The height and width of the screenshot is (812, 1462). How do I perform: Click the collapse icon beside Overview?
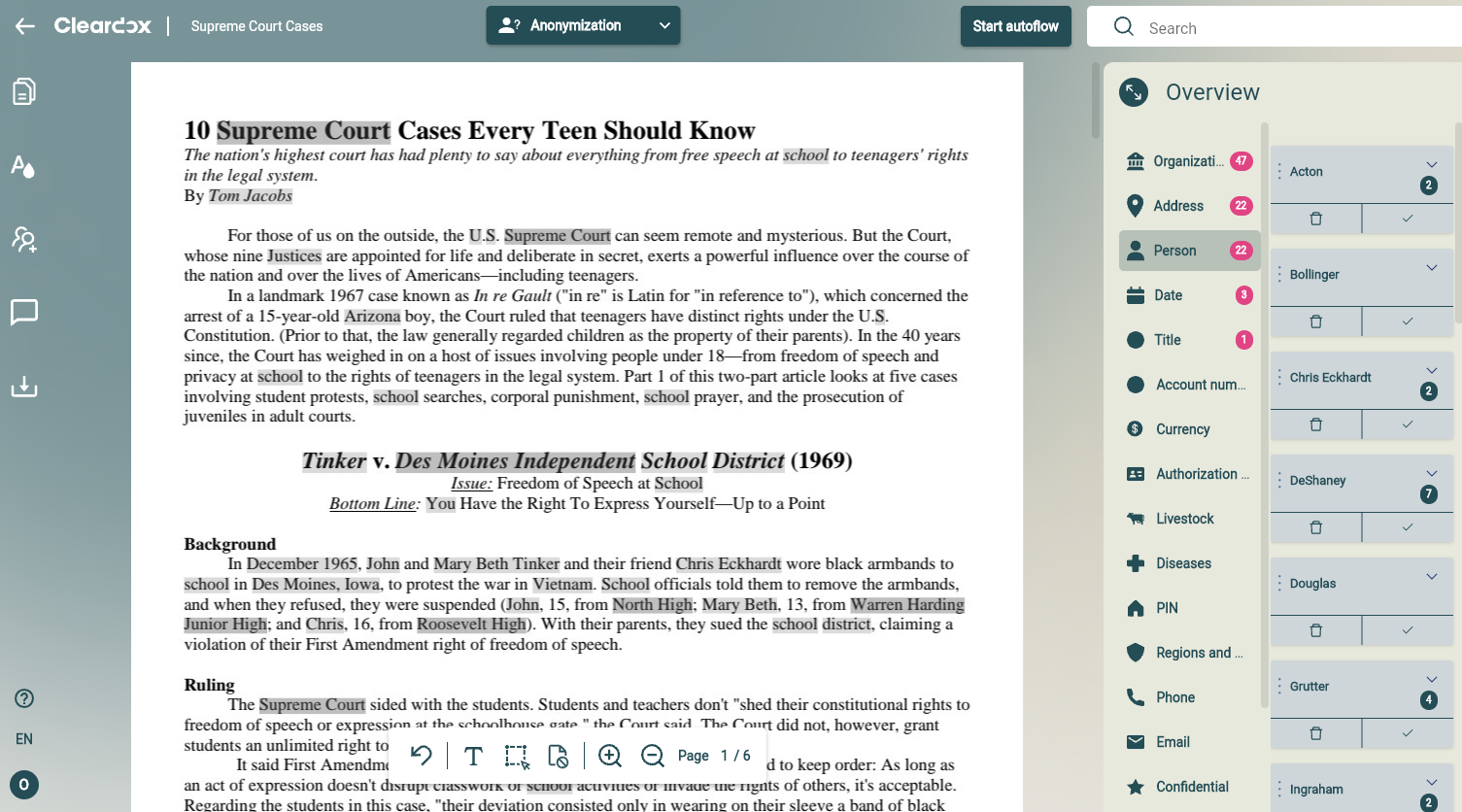click(1134, 92)
